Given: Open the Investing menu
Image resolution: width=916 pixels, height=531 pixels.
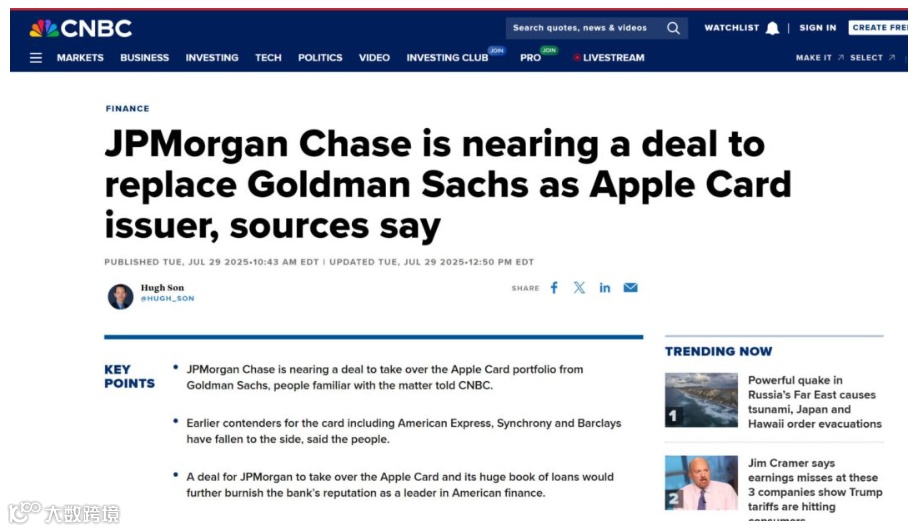Looking at the screenshot, I should (x=212, y=58).
